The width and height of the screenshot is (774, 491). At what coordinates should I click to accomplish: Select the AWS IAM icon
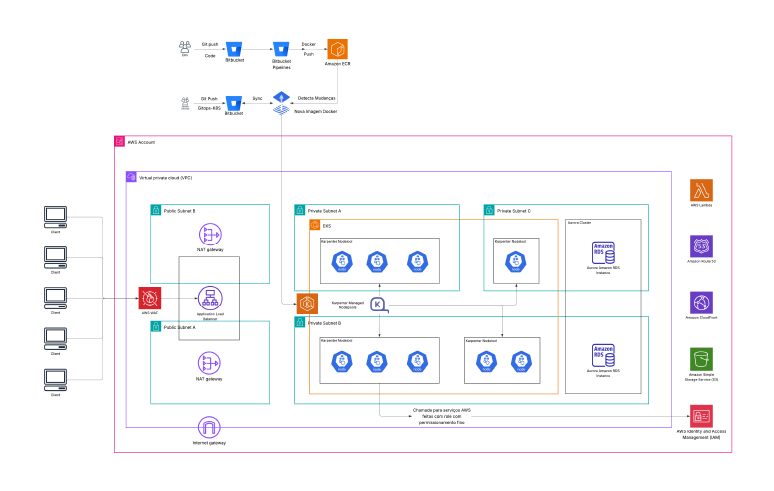pyautogui.click(x=701, y=416)
